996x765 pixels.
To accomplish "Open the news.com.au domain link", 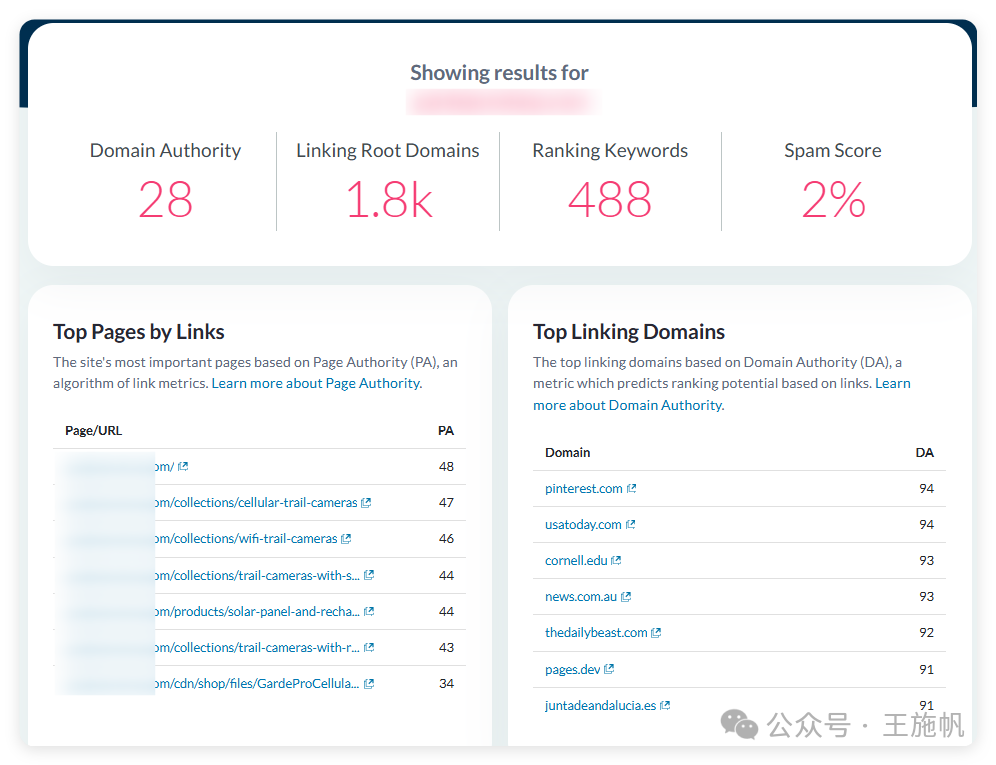I will coord(581,597).
